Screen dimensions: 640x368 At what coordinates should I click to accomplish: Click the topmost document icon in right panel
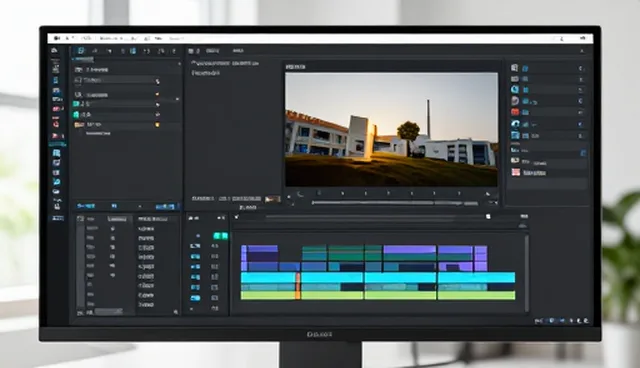point(515,68)
